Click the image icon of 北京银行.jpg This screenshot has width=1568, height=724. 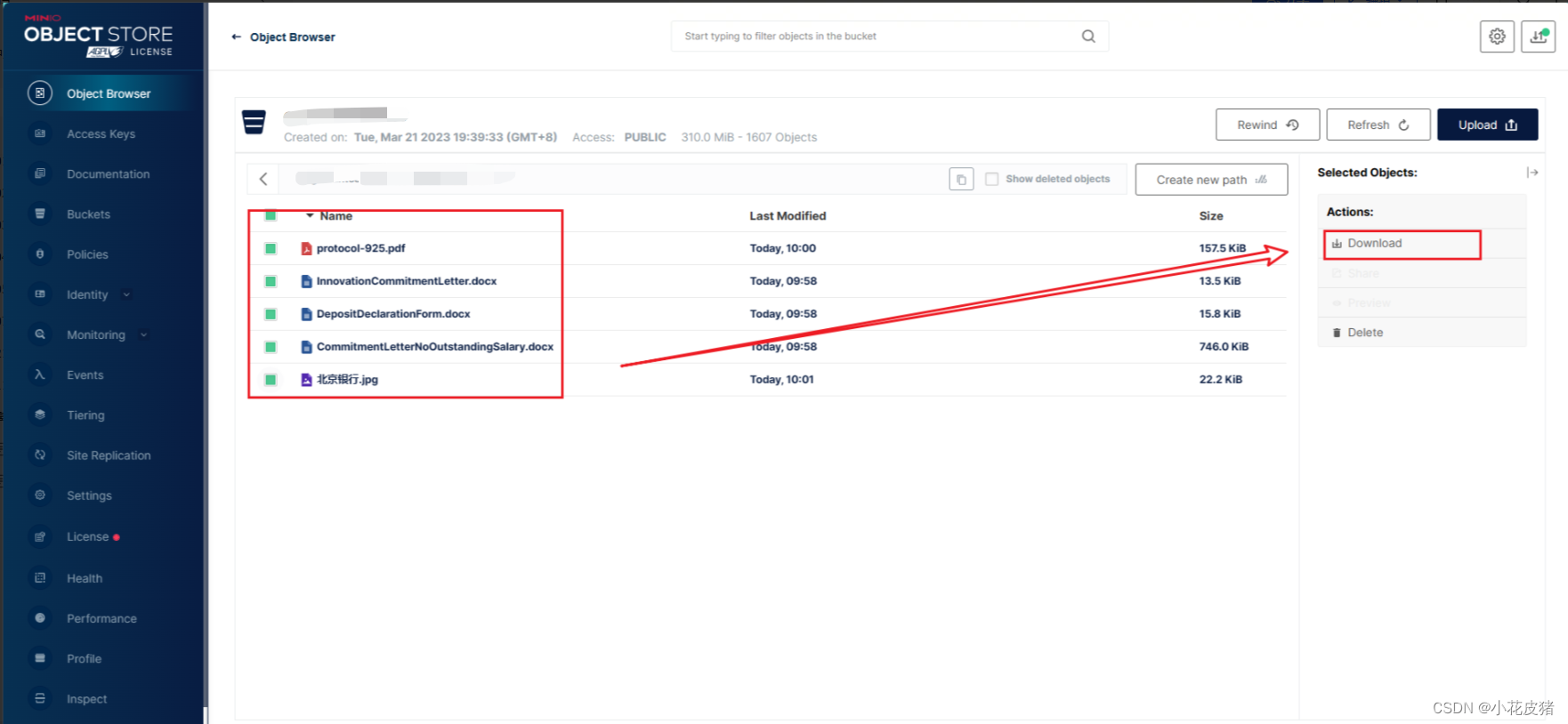pyautogui.click(x=306, y=380)
